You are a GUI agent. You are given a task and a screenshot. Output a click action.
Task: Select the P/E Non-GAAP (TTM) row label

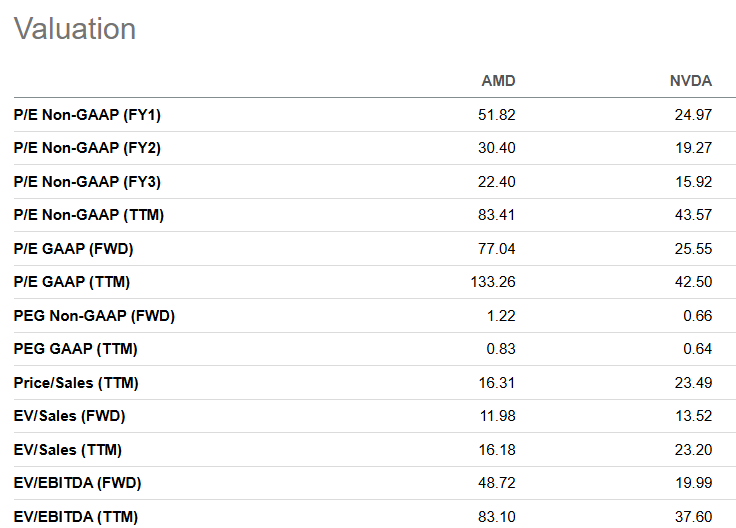pos(89,215)
